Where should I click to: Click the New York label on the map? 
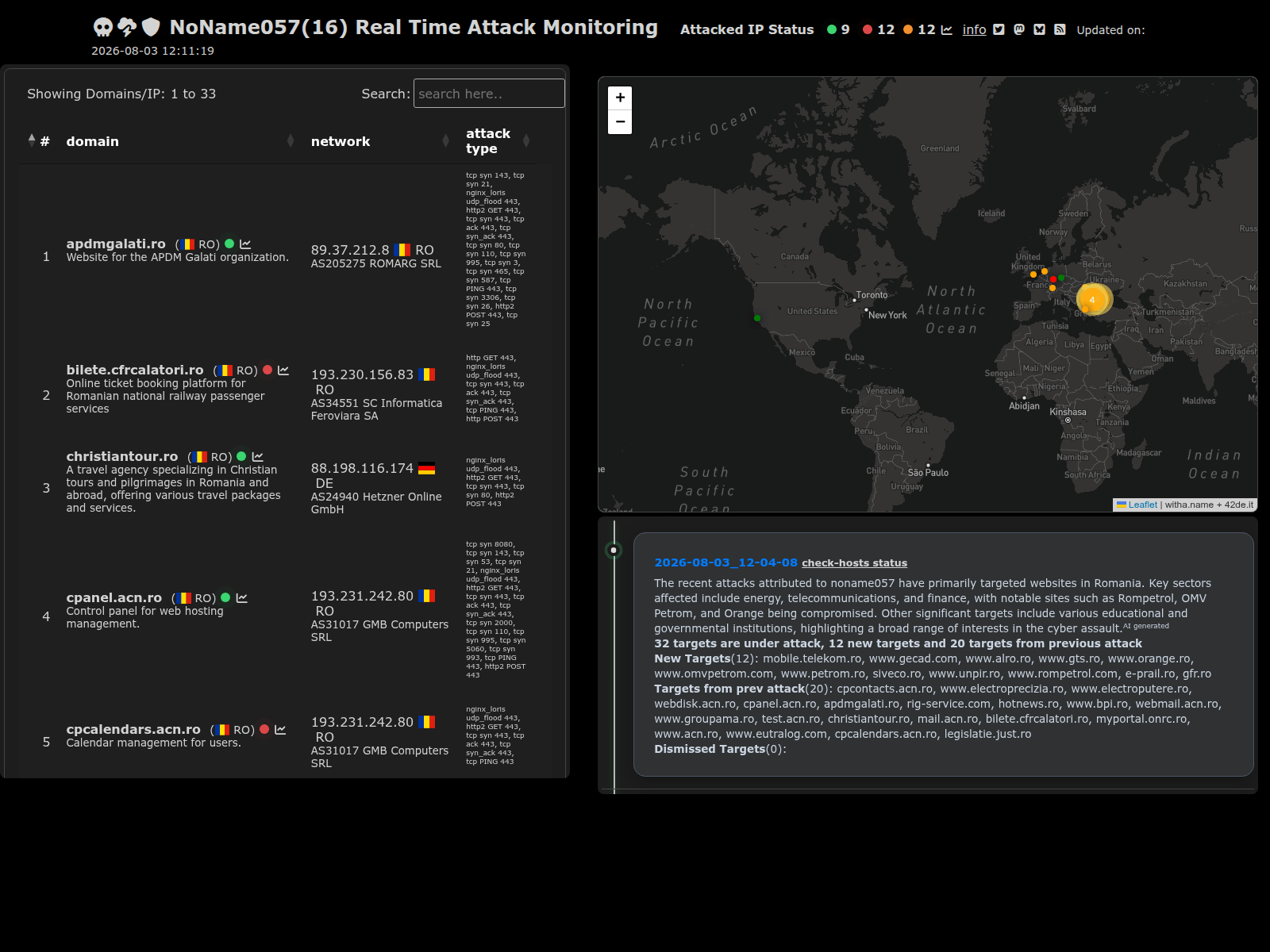coord(887,315)
